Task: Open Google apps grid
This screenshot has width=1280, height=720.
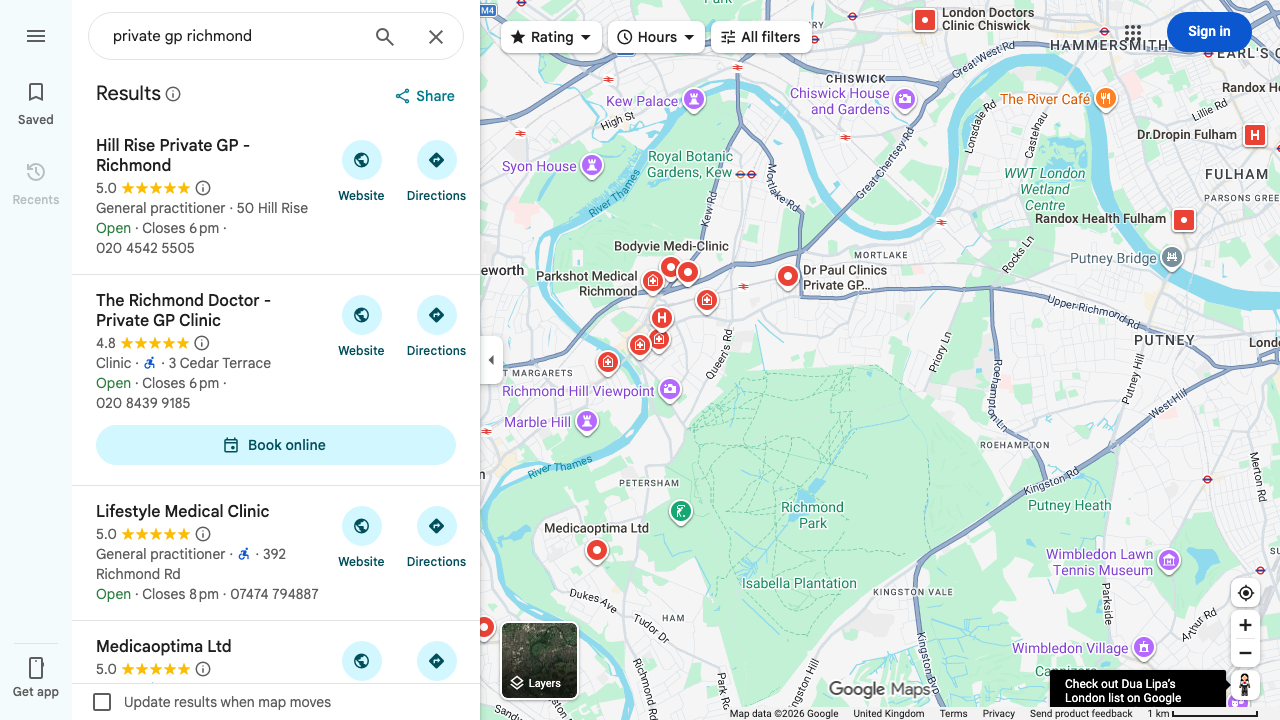Action: tap(1132, 33)
